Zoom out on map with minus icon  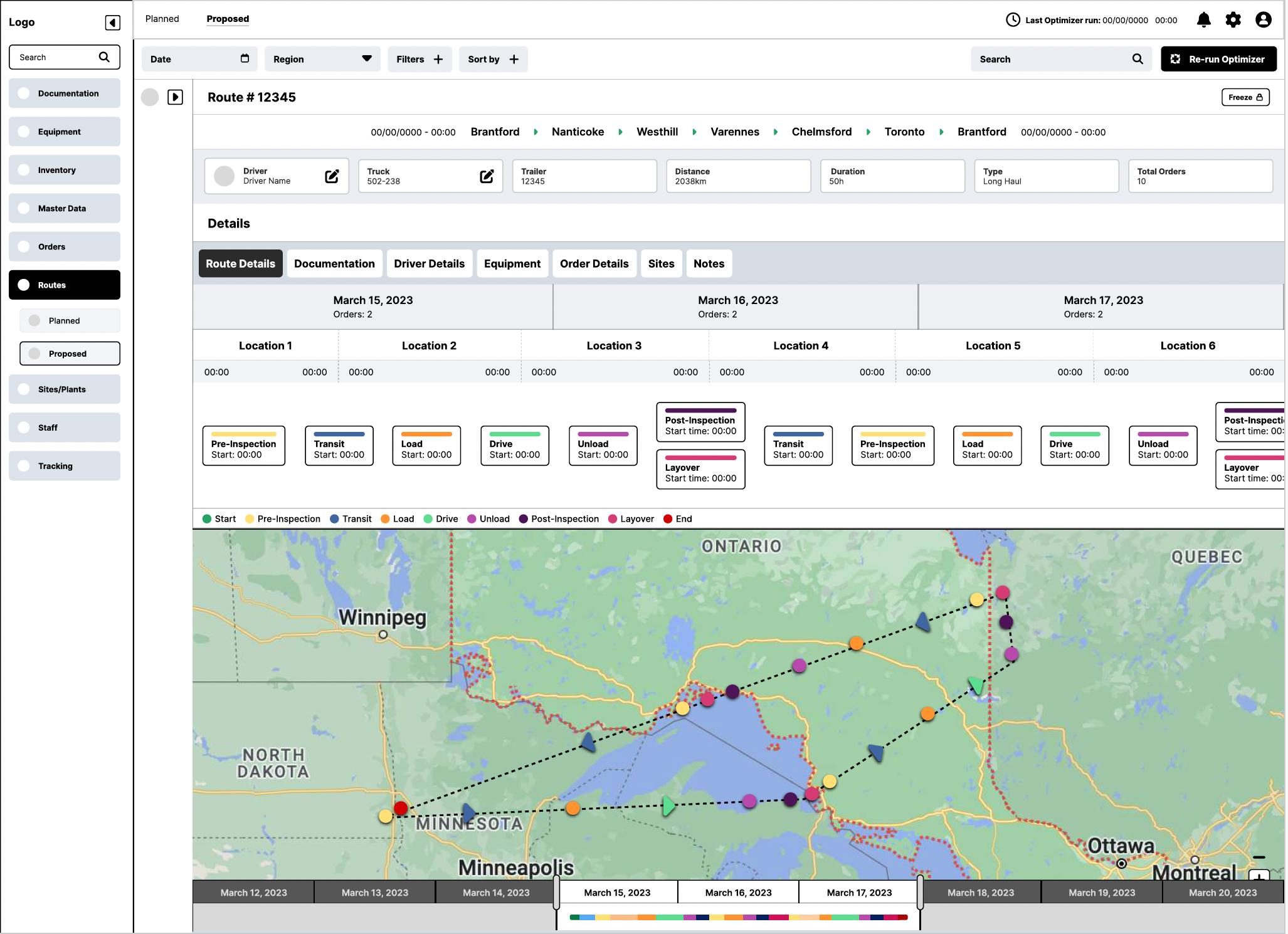click(x=1259, y=857)
